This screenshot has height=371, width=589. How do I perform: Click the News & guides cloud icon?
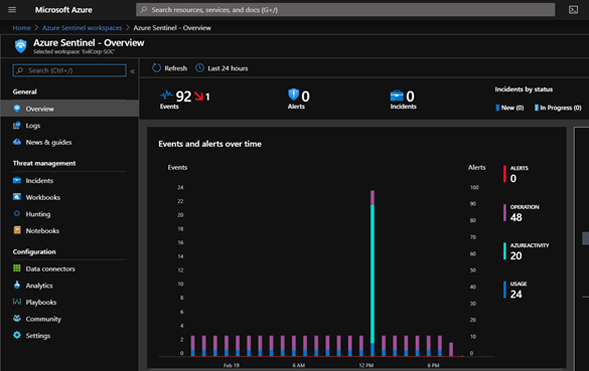pos(17,142)
